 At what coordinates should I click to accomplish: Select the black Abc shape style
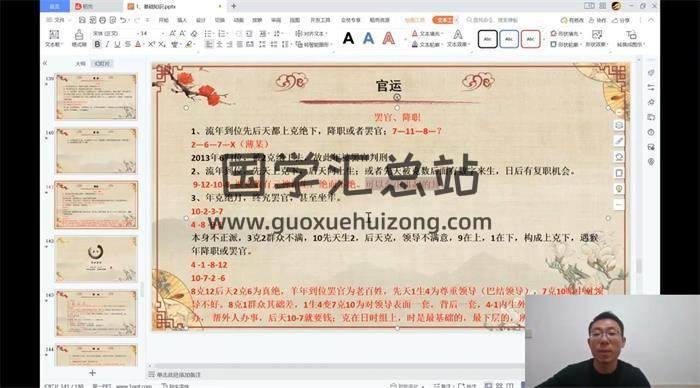[488, 39]
